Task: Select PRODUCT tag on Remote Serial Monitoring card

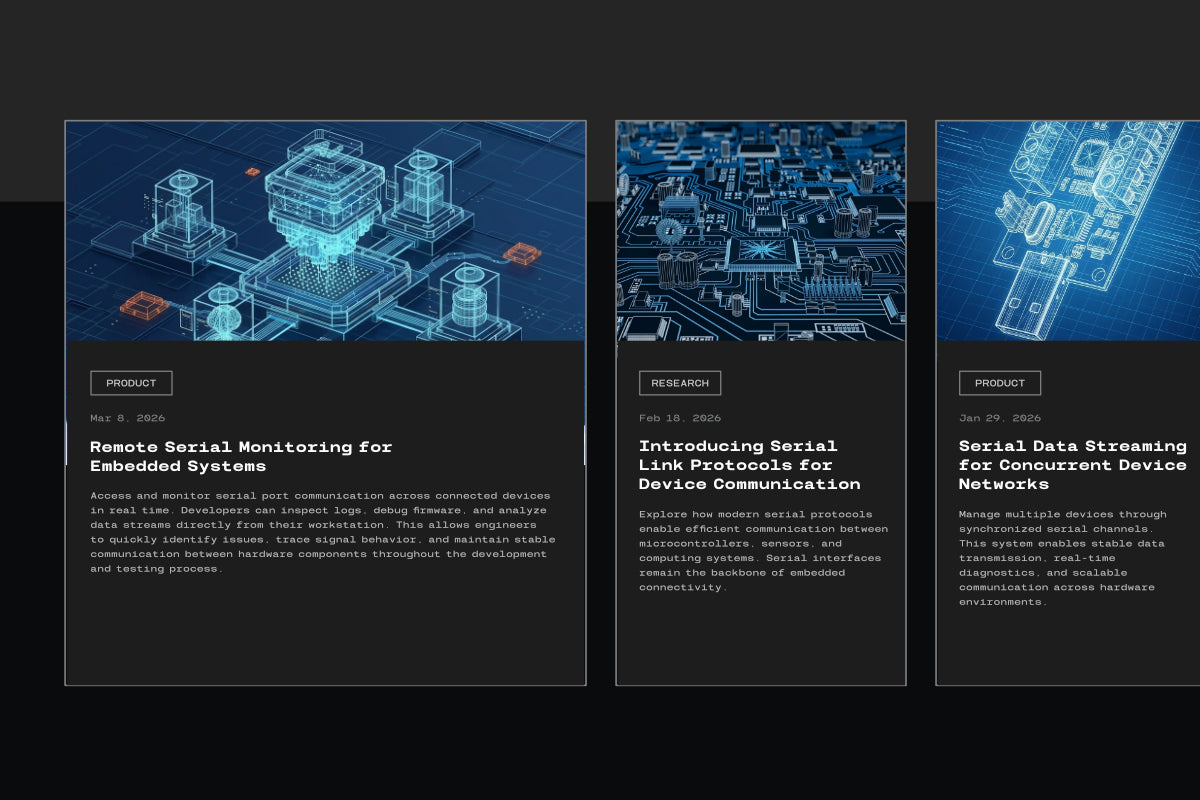Action: click(x=131, y=383)
